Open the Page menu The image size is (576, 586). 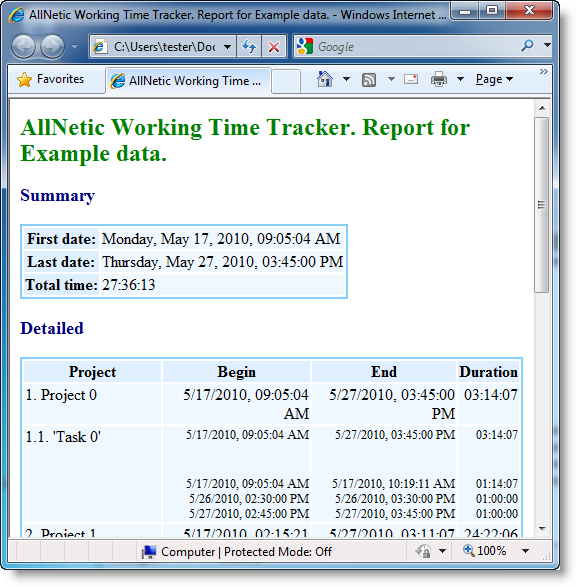pos(494,79)
